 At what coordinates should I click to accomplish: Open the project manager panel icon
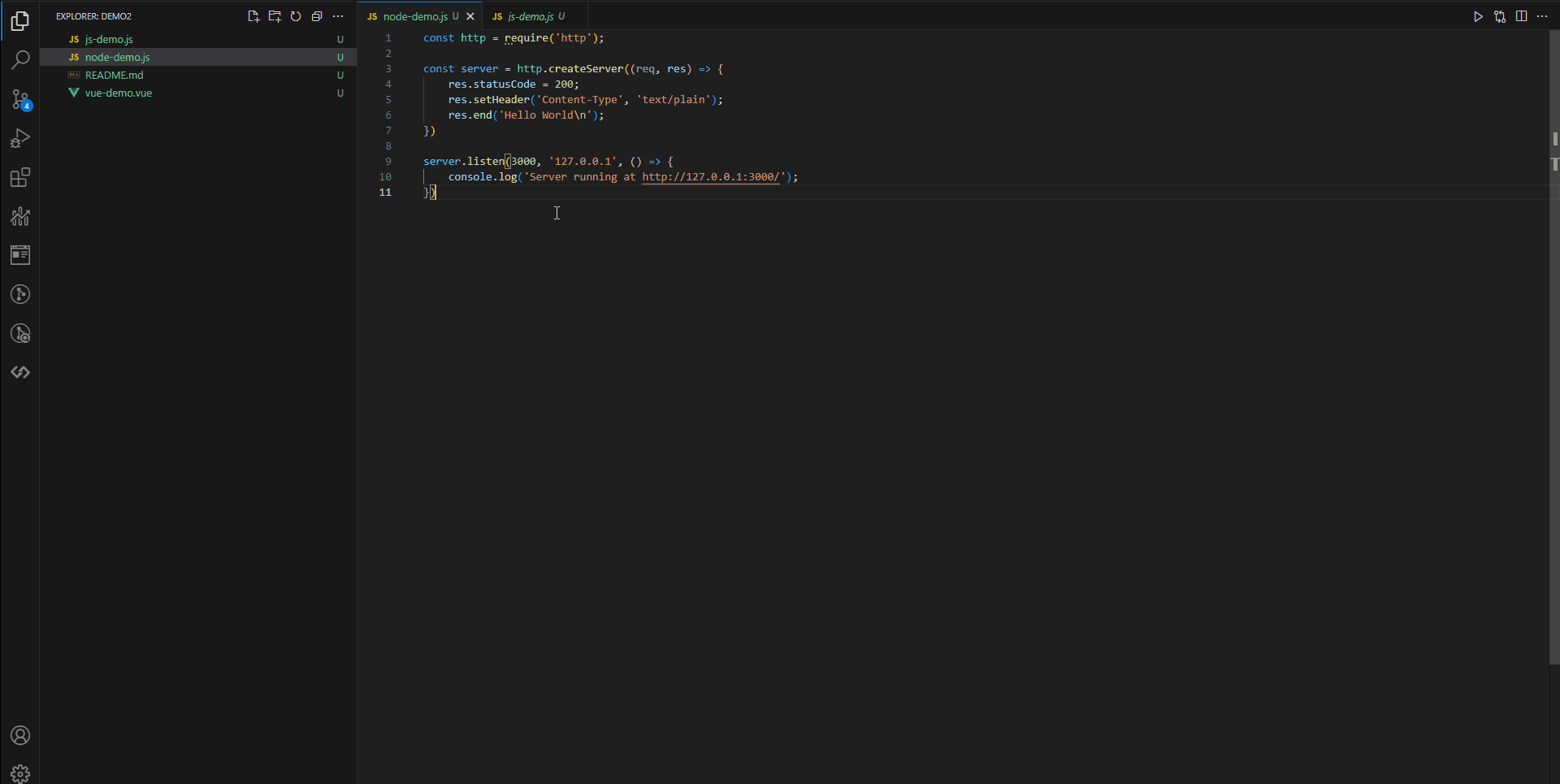[20, 255]
